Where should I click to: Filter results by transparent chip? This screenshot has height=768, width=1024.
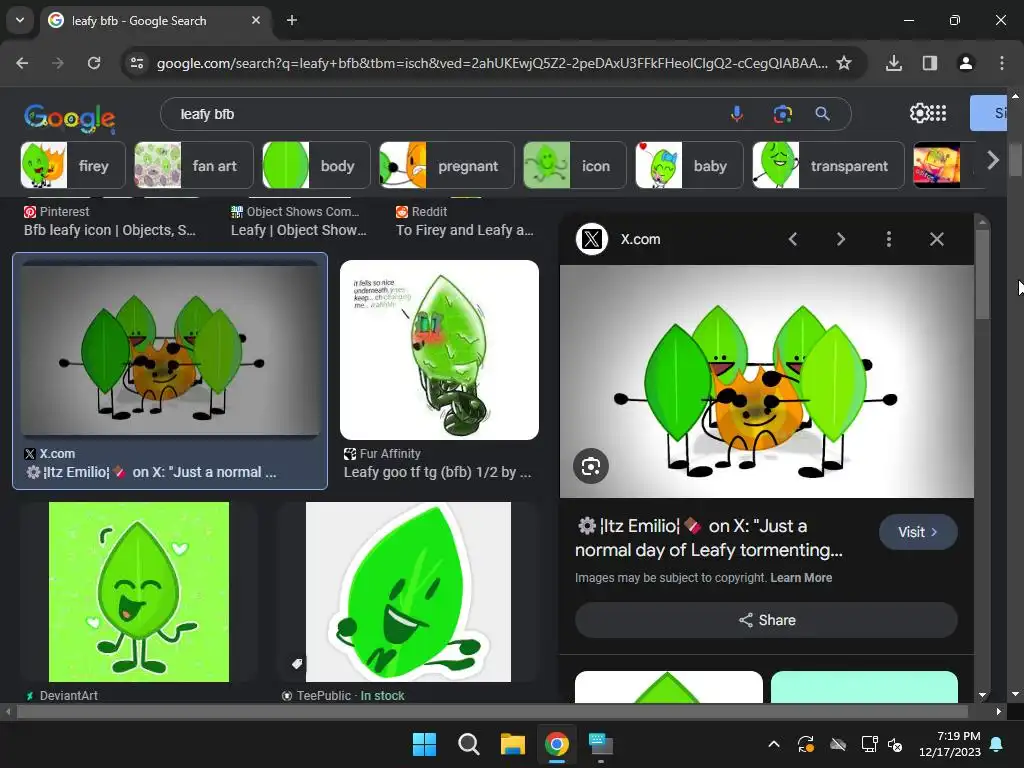tap(828, 165)
